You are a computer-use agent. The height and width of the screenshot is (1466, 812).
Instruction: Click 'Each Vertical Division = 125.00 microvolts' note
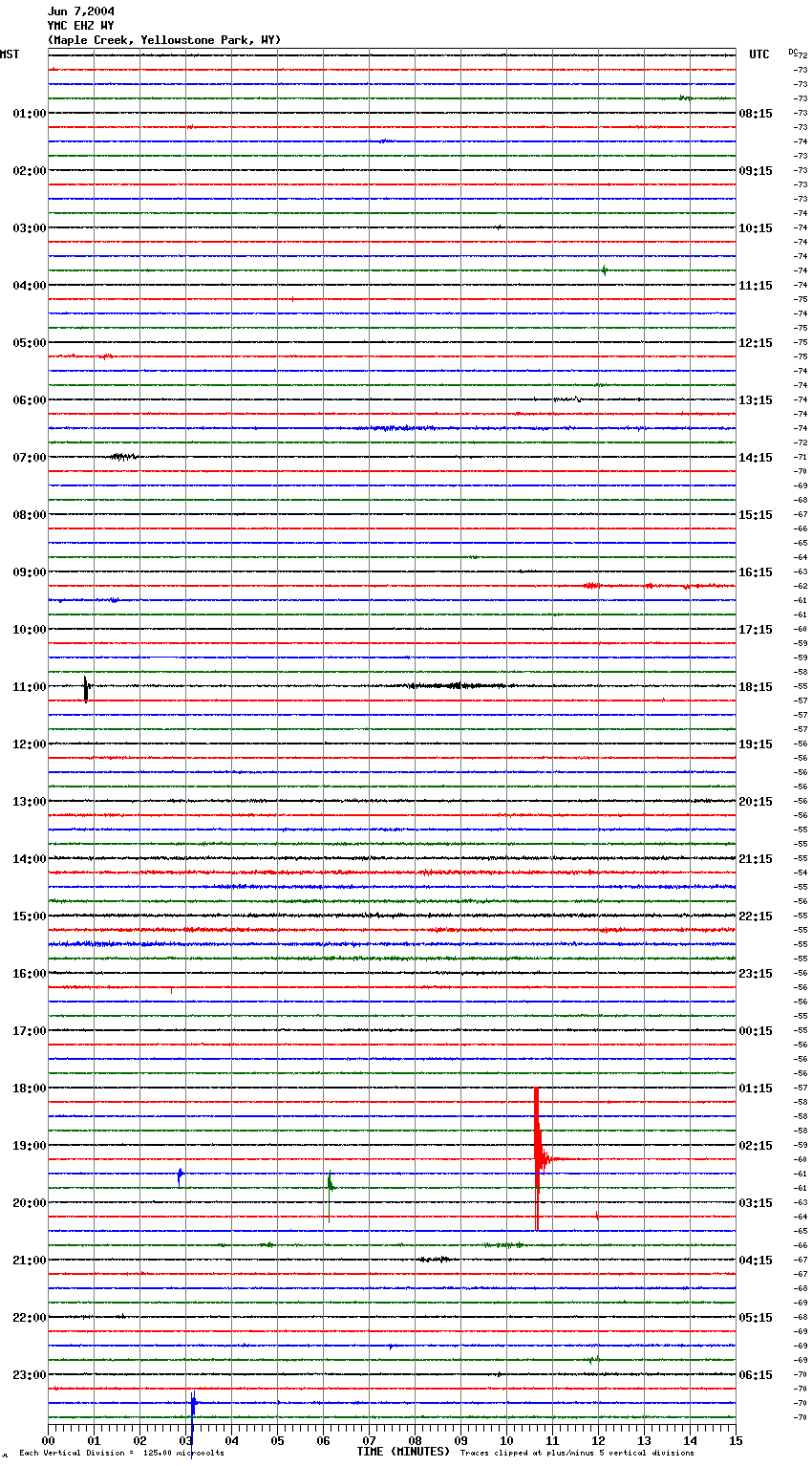122,1454
